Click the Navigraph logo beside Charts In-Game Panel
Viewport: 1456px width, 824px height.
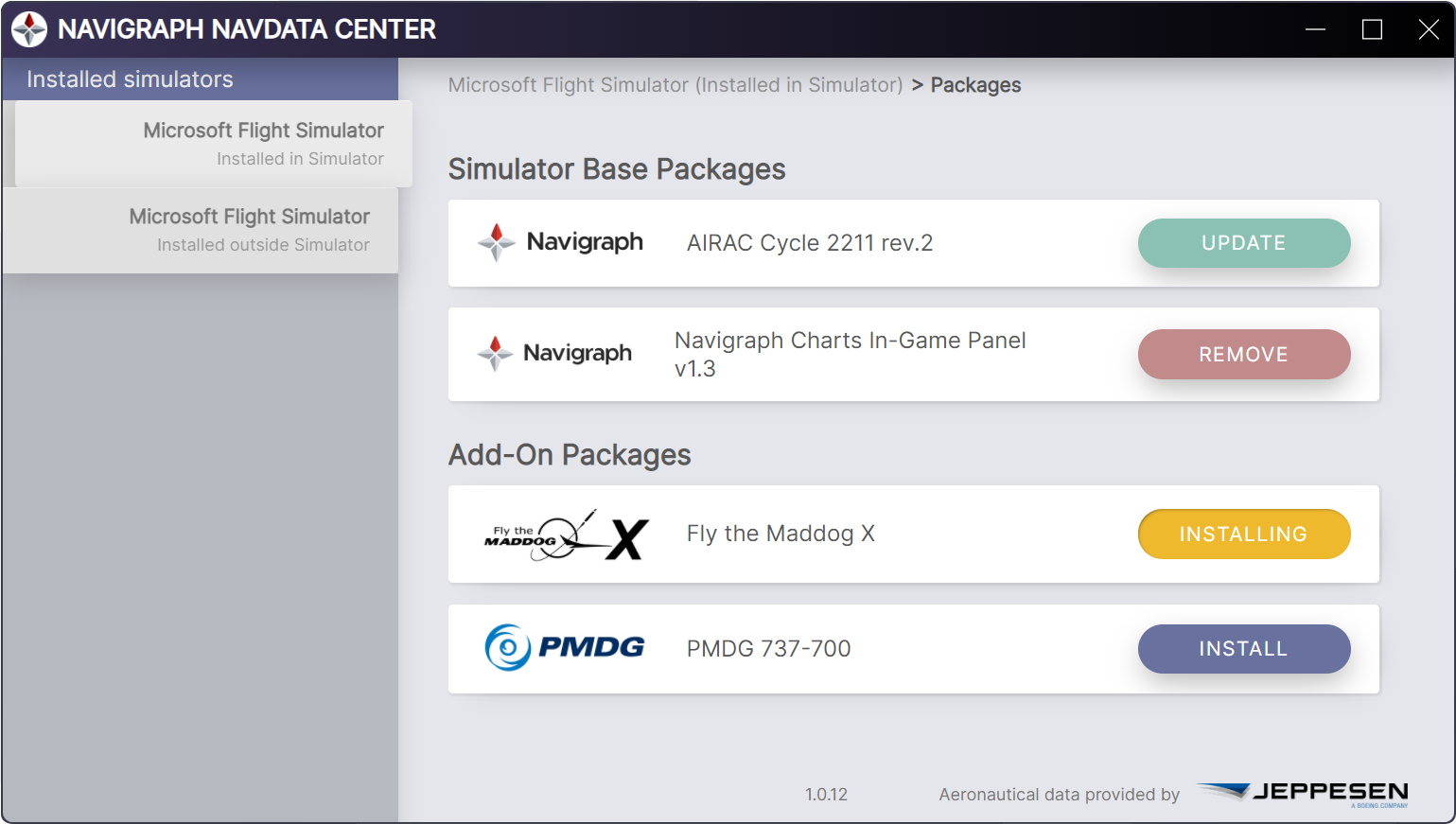click(554, 353)
